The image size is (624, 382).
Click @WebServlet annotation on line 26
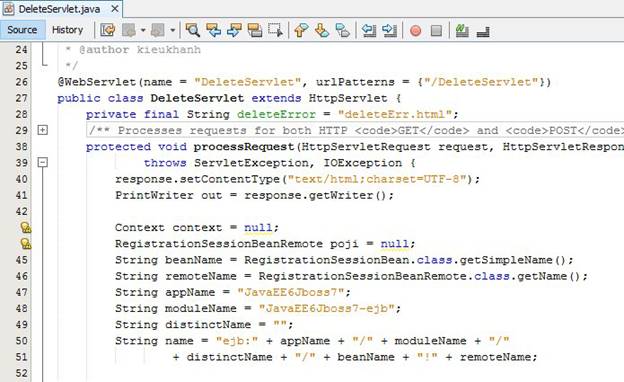coord(97,82)
